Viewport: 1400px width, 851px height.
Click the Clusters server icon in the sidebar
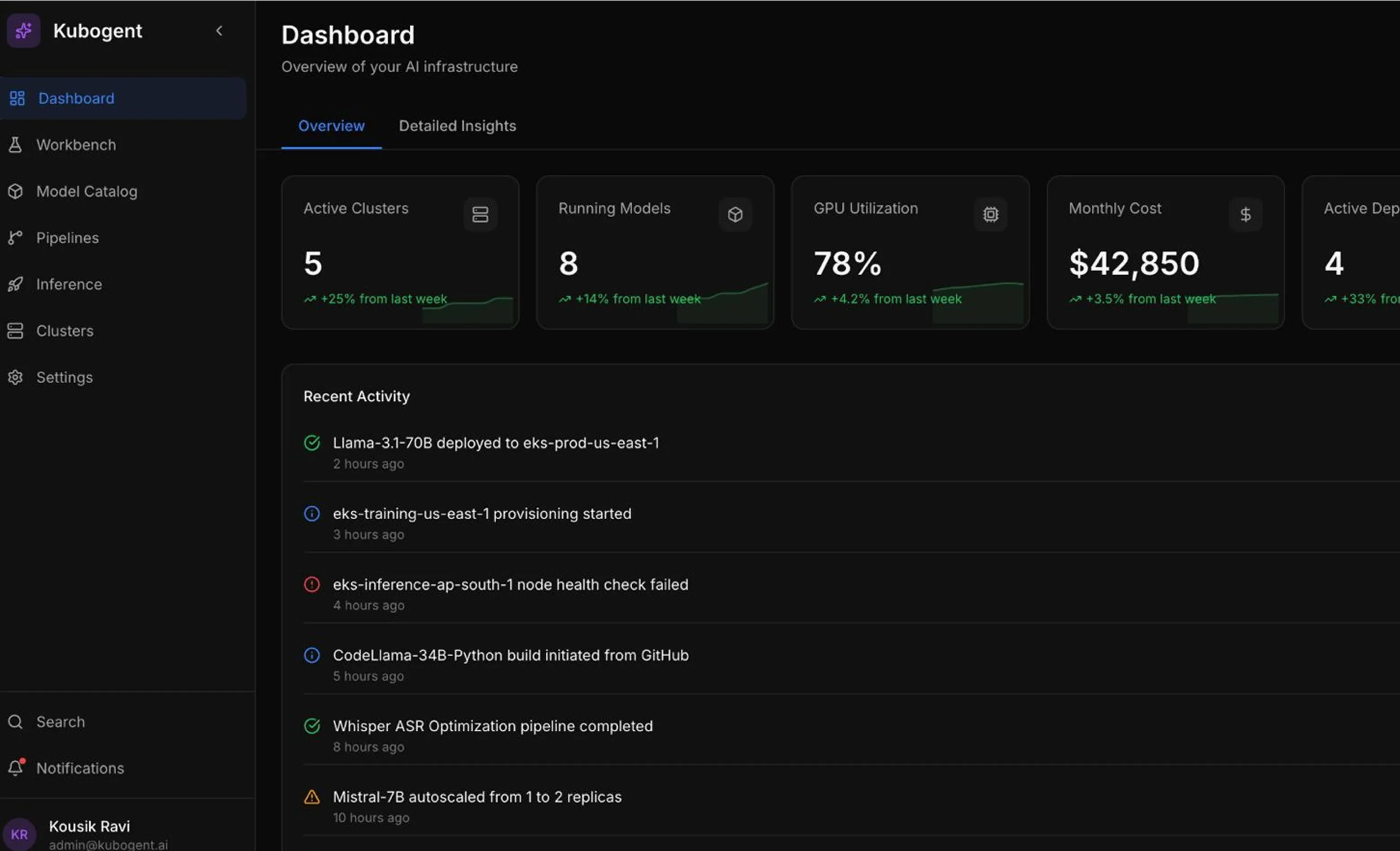pyautogui.click(x=15, y=331)
